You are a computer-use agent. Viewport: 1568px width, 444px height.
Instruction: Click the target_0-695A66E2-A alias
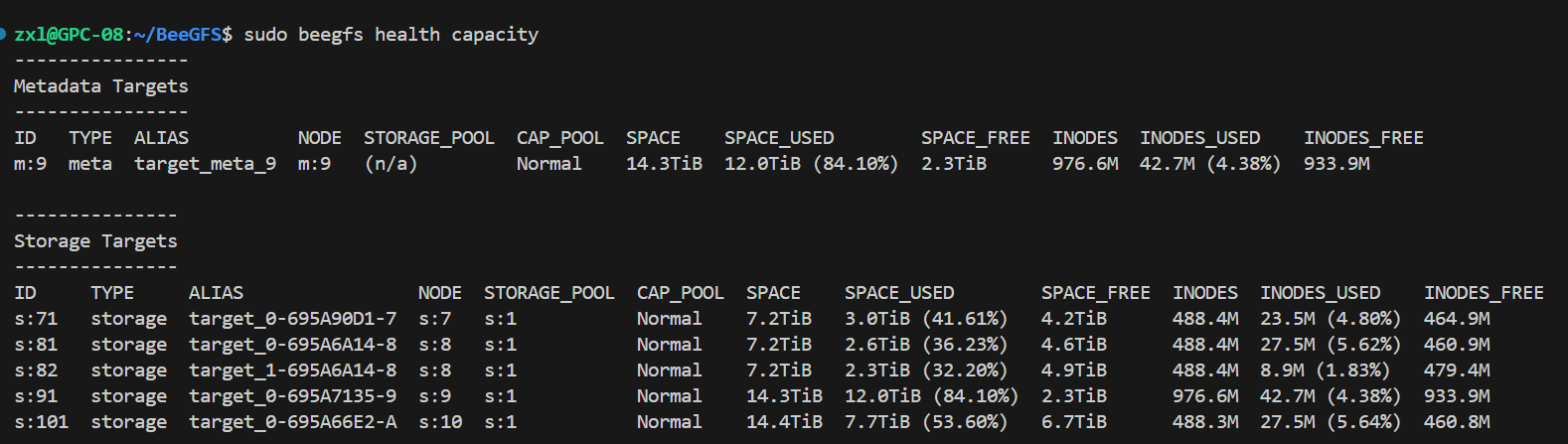click(292, 422)
